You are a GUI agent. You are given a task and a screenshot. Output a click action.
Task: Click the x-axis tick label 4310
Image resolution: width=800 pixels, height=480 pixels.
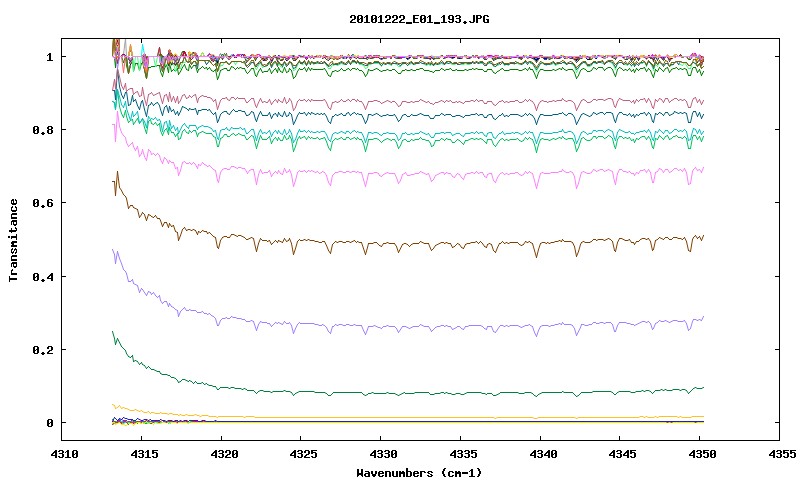(64, 454)
